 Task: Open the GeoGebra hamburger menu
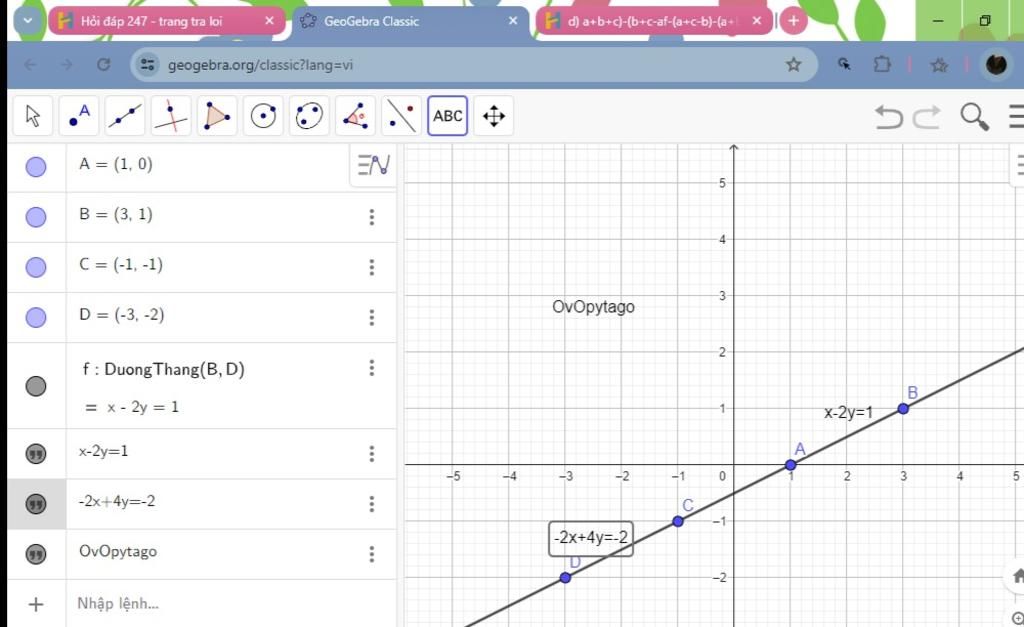click(1016, 116)
